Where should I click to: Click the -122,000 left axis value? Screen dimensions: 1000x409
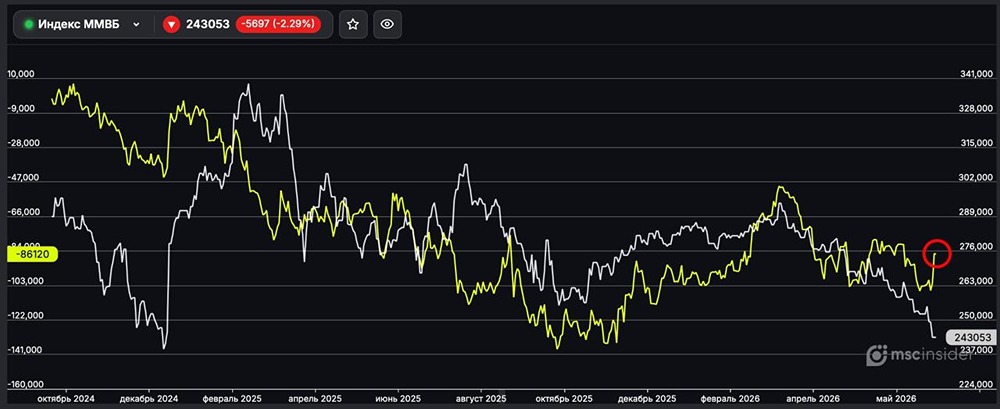click(26, 316)
